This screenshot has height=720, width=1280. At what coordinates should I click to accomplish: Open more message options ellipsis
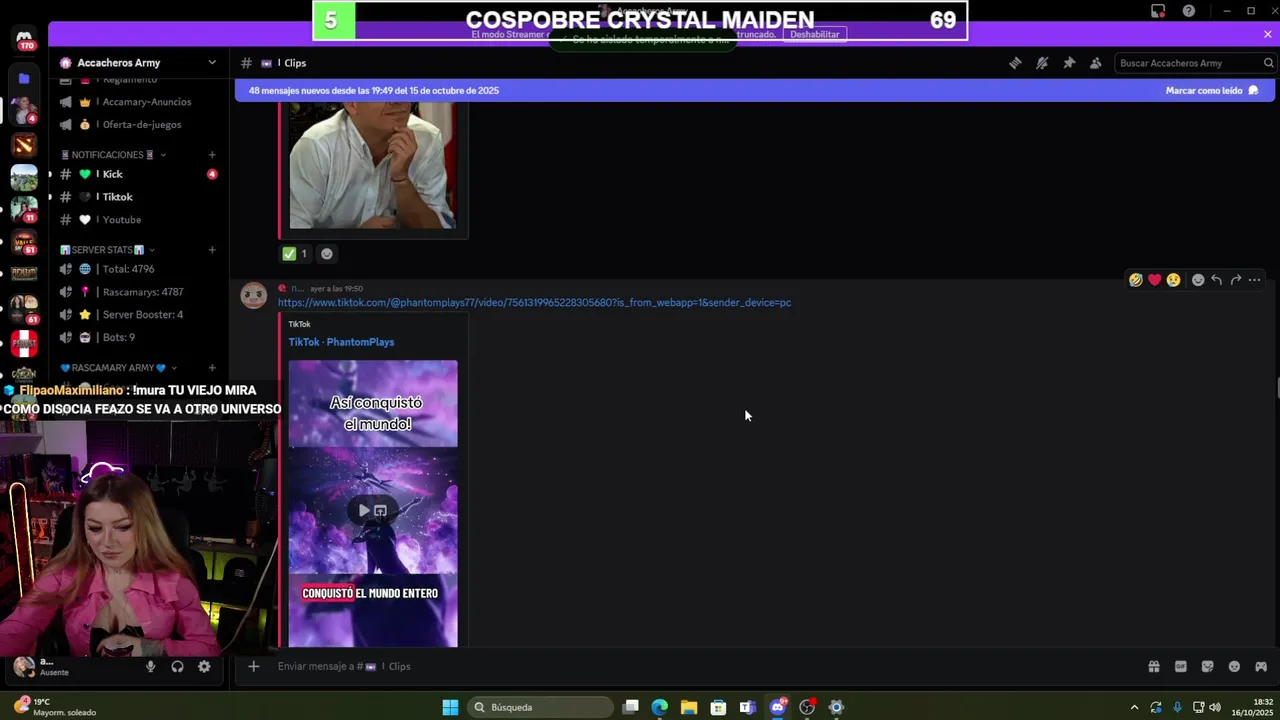tap(1254, 280)
